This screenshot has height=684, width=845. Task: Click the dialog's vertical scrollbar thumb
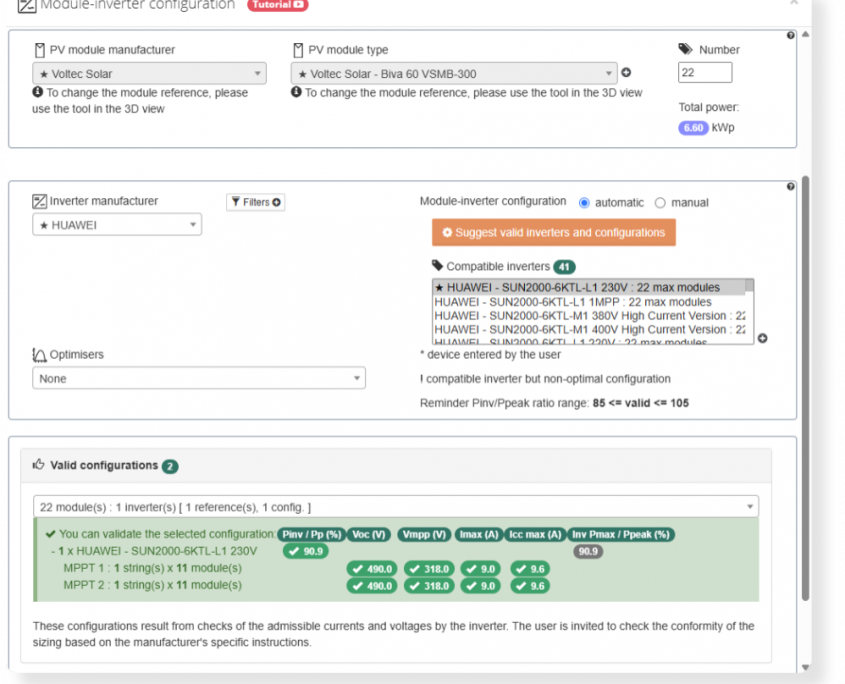(x=806, y=388)
